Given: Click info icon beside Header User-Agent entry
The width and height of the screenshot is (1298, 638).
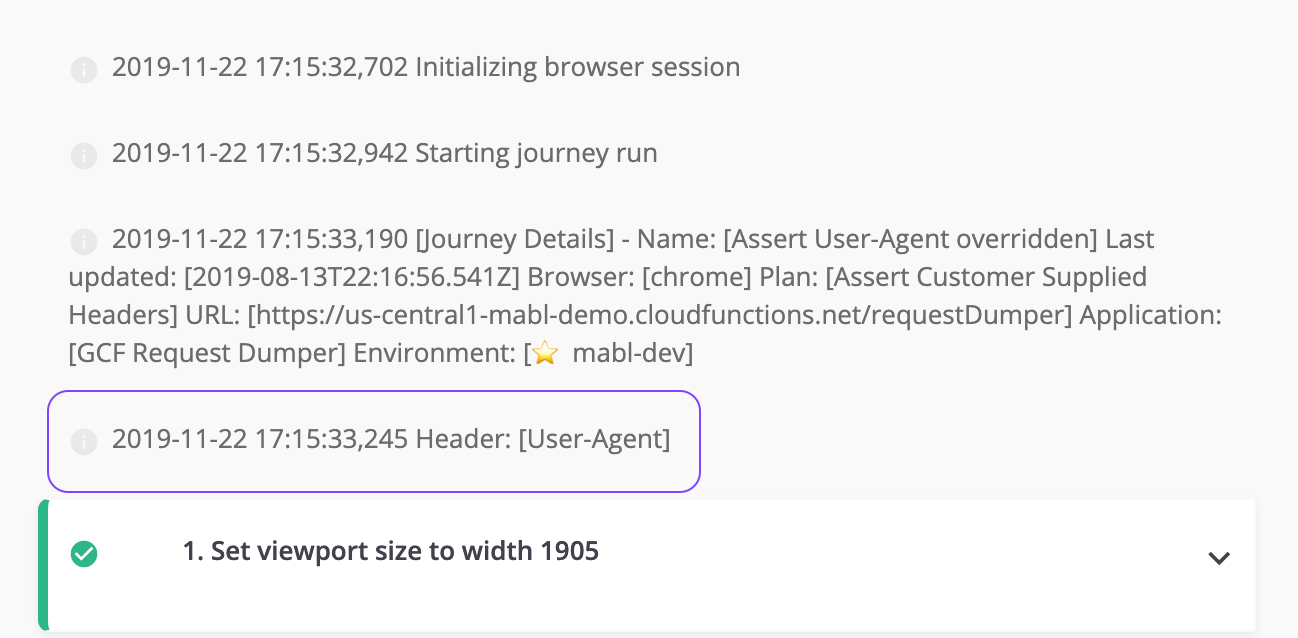Looking at the screenshot, I should pyautogui.click(x=84, y=442).
